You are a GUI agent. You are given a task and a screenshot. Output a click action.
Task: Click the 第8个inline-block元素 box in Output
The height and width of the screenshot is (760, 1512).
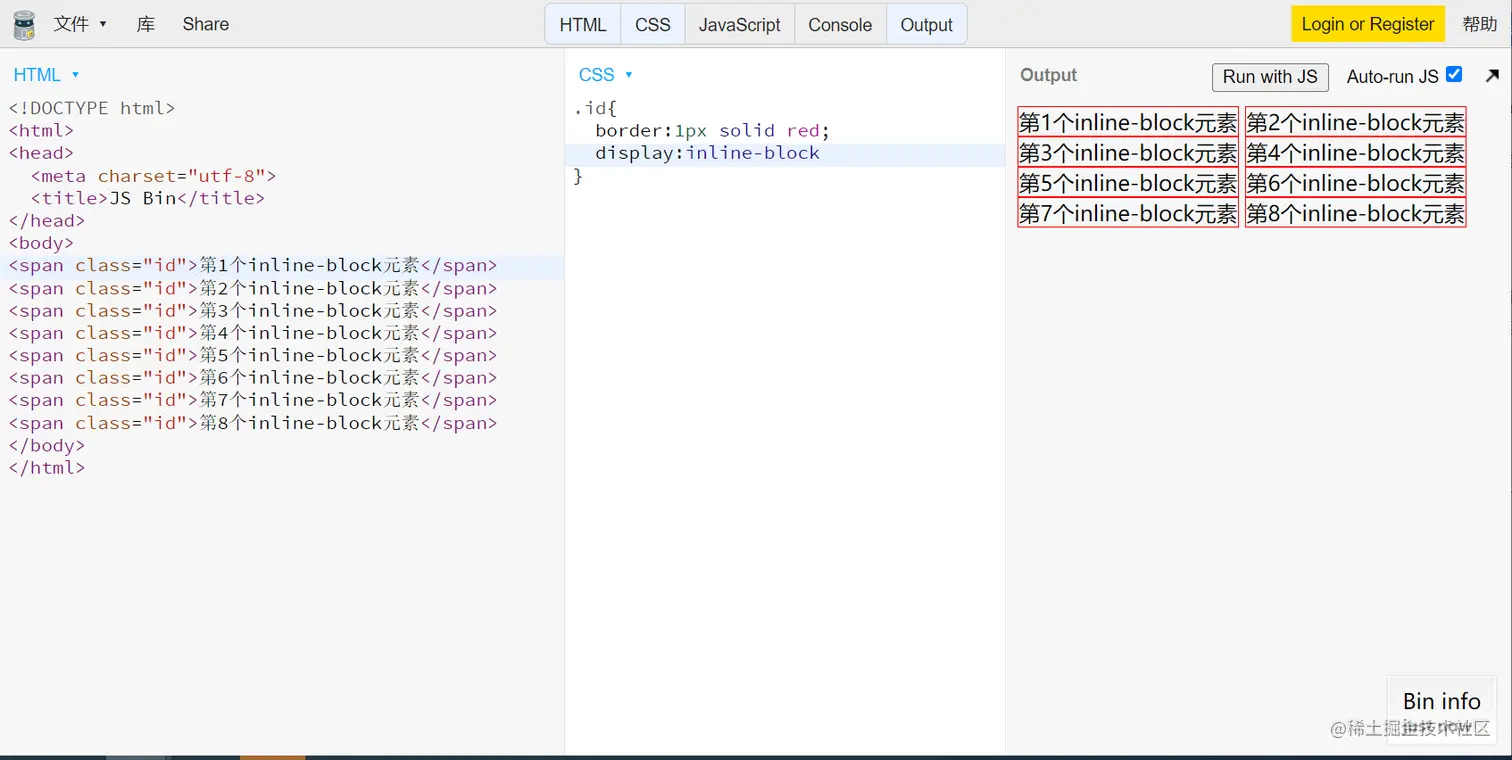pyautogui.click(x=1356, y=213)
